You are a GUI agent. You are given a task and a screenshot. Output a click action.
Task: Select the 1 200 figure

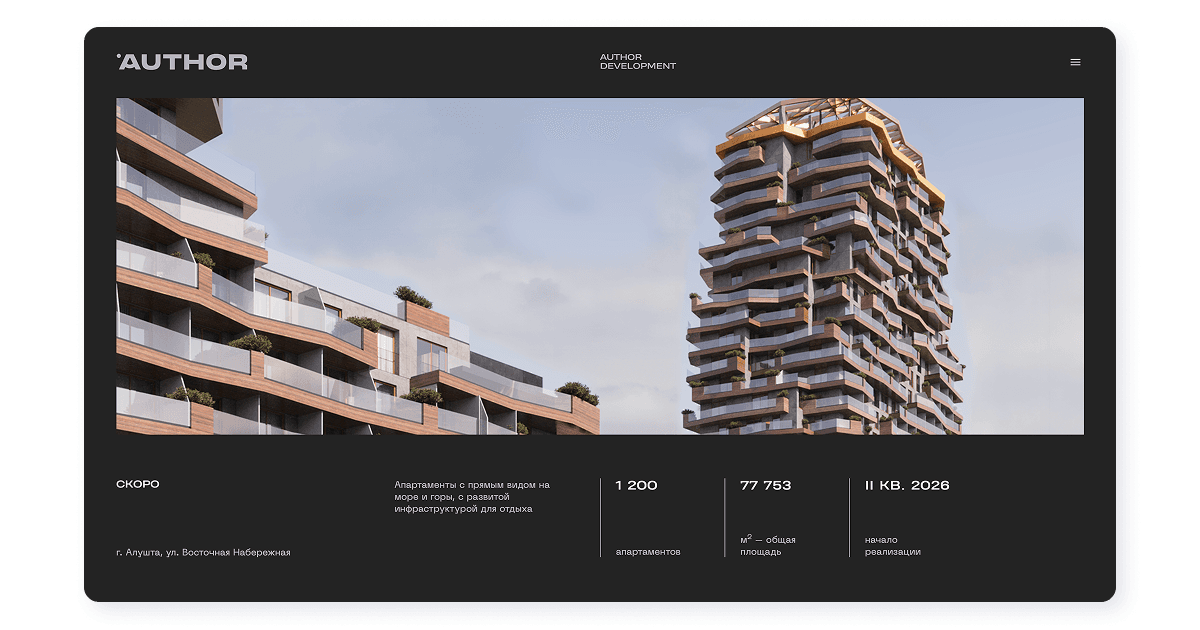(x=636, y=486)
